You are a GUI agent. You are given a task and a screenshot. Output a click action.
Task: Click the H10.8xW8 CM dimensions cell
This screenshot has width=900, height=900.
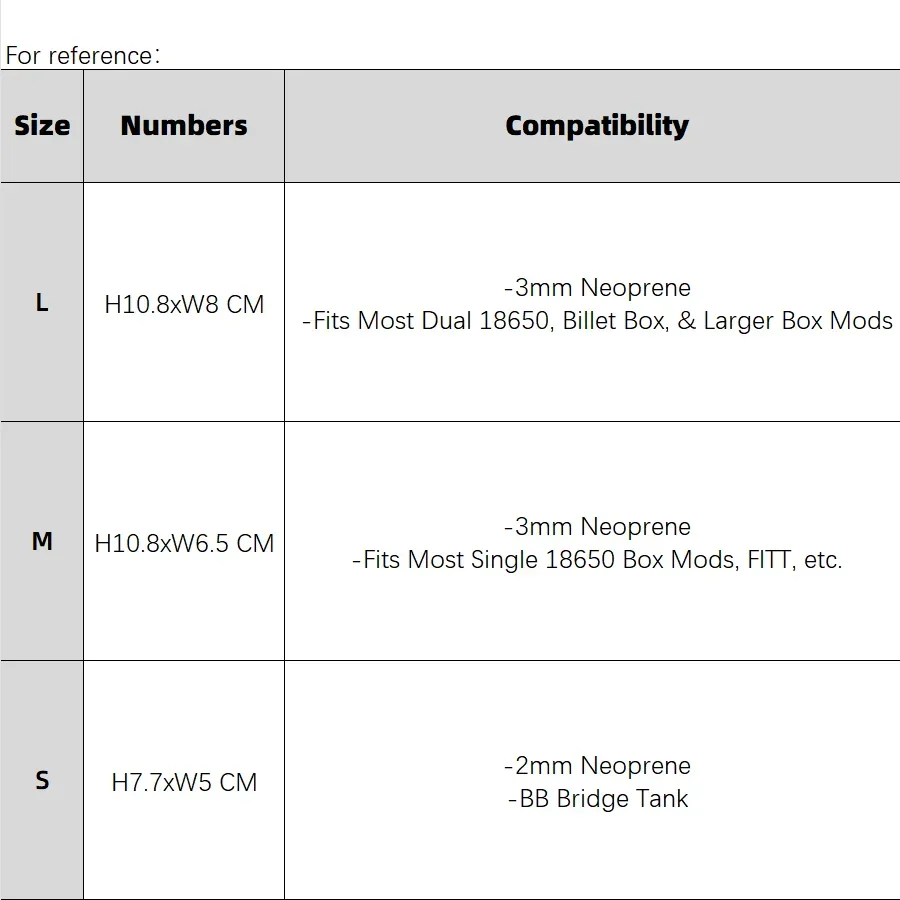(x=184, y=304)
